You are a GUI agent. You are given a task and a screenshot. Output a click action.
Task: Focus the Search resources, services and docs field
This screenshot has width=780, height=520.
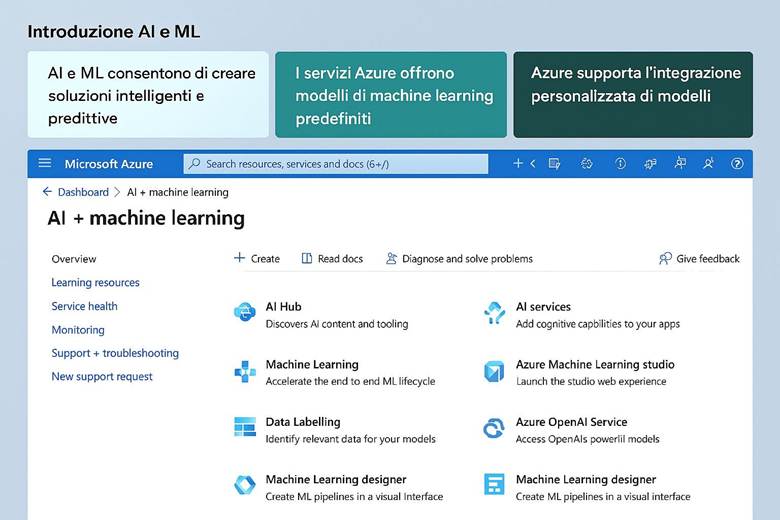(335, 163)
